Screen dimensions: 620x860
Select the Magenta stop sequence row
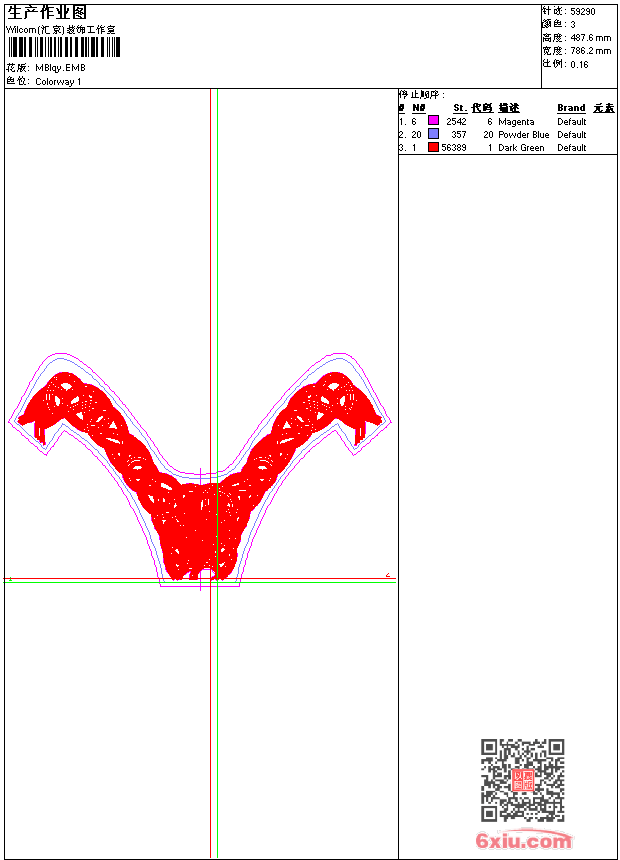[x=508, y=121]
